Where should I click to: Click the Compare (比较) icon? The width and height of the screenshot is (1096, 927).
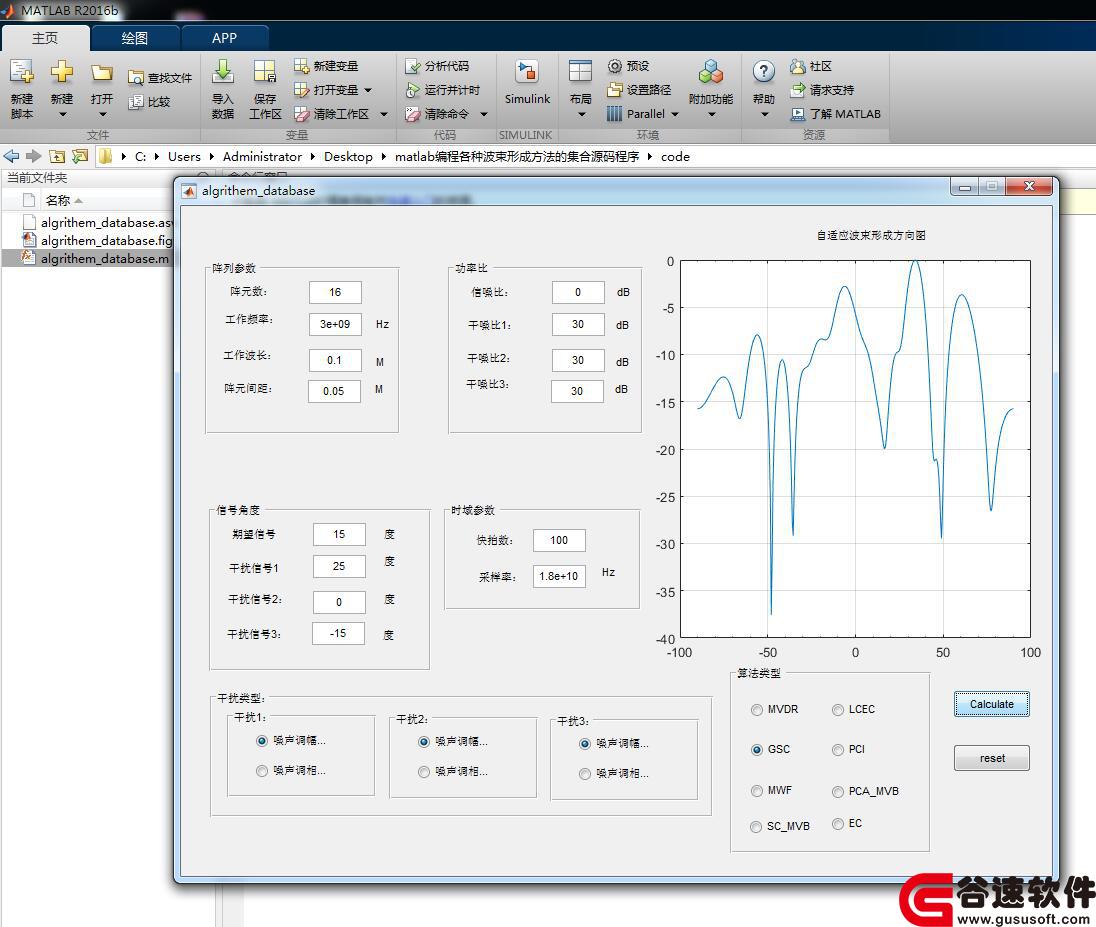click(136, 102)
